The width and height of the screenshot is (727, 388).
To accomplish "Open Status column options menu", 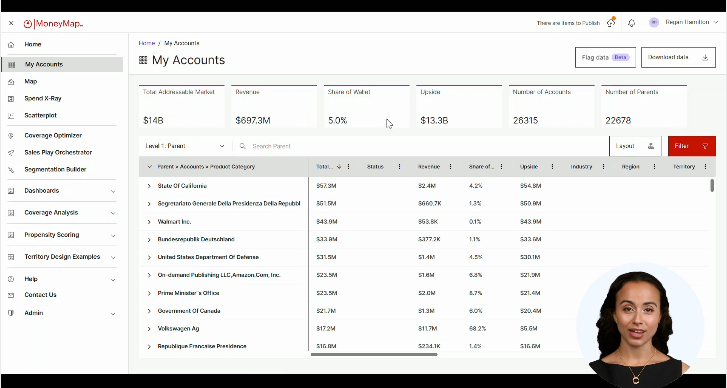I will tap(400, 167).
